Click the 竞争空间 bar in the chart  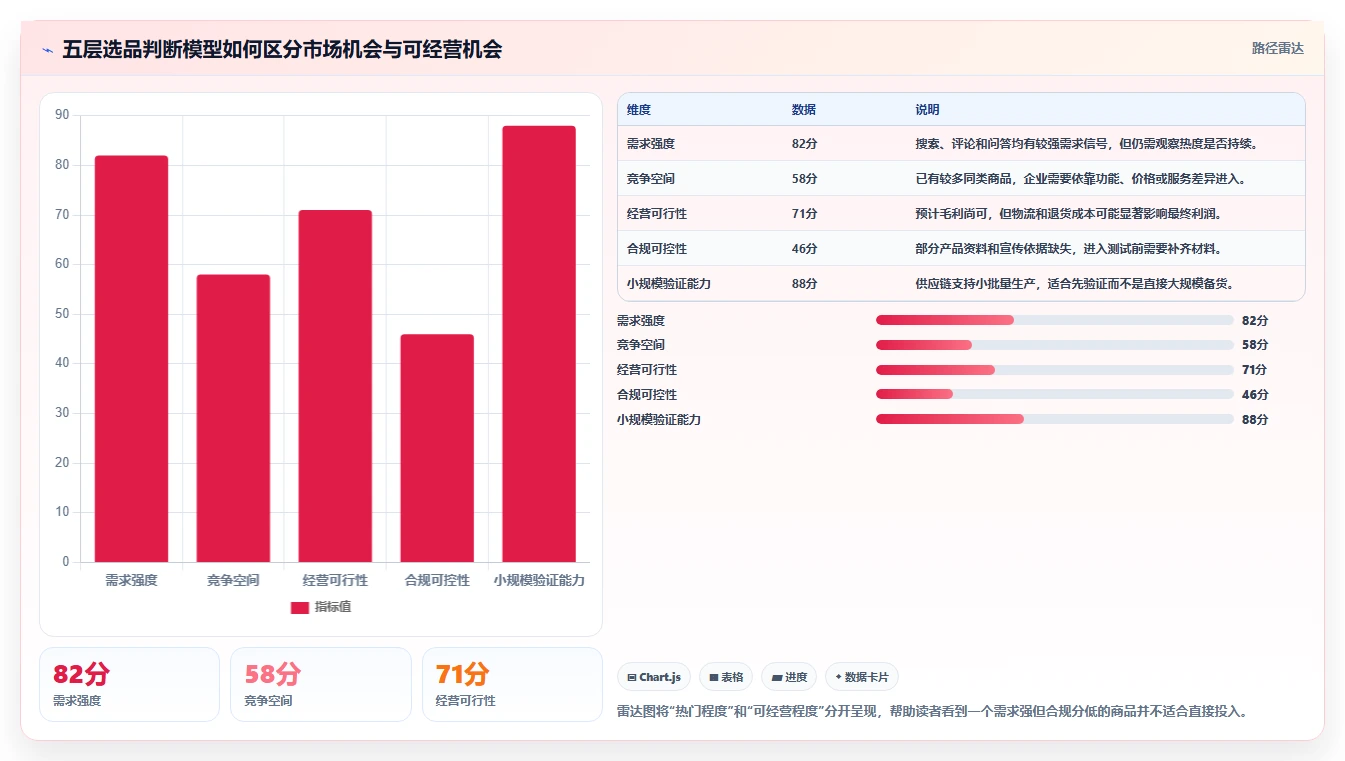pos(233,418)
